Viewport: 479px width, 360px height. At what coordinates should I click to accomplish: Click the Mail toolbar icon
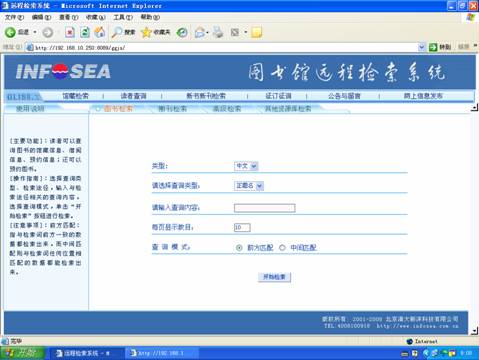[x=200, y=32]
